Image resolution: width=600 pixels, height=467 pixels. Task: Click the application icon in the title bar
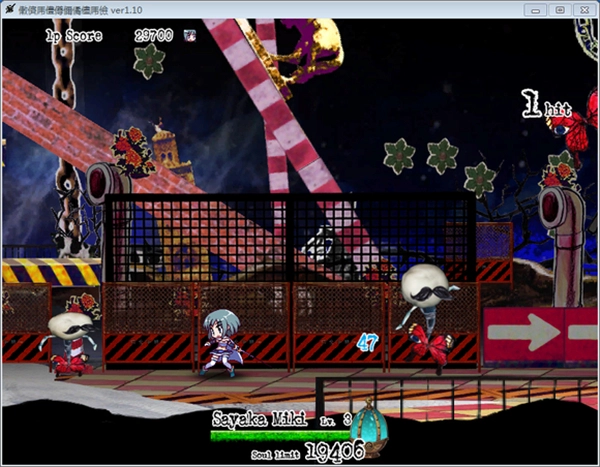coord(11,9)
